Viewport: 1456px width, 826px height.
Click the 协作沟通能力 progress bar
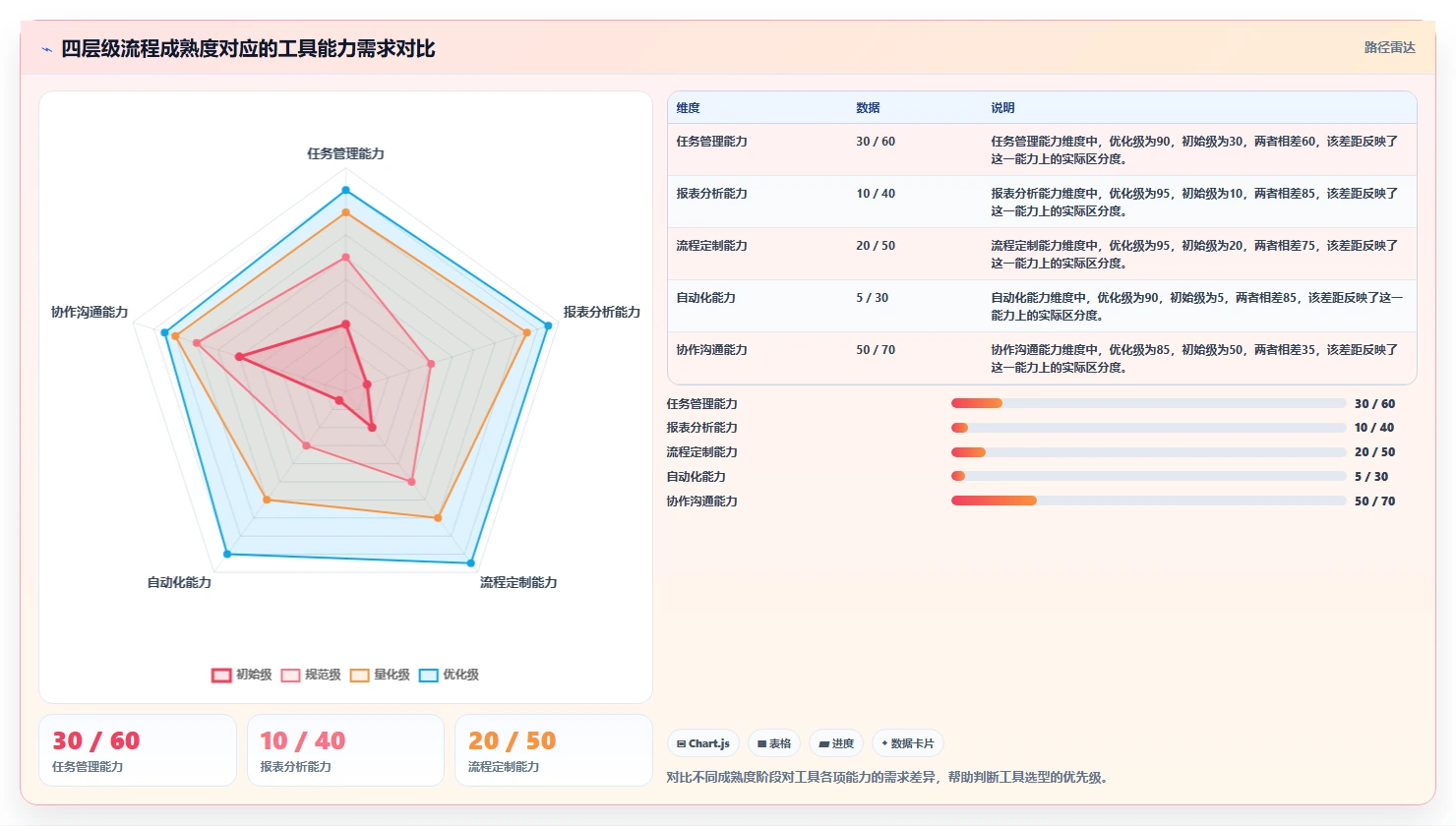pos(1148,501)
